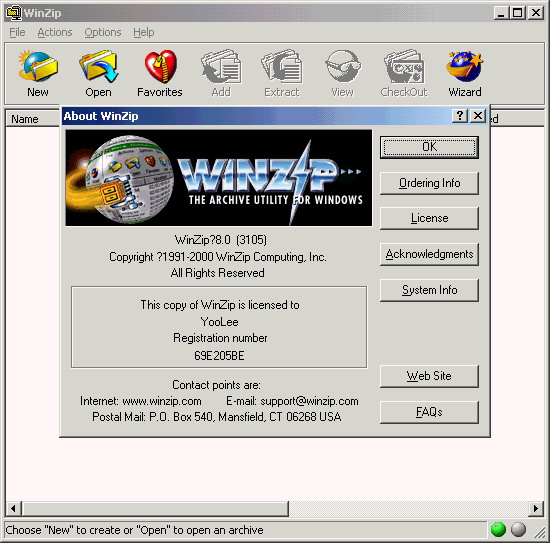Click the Name column header

pos(32,119)
